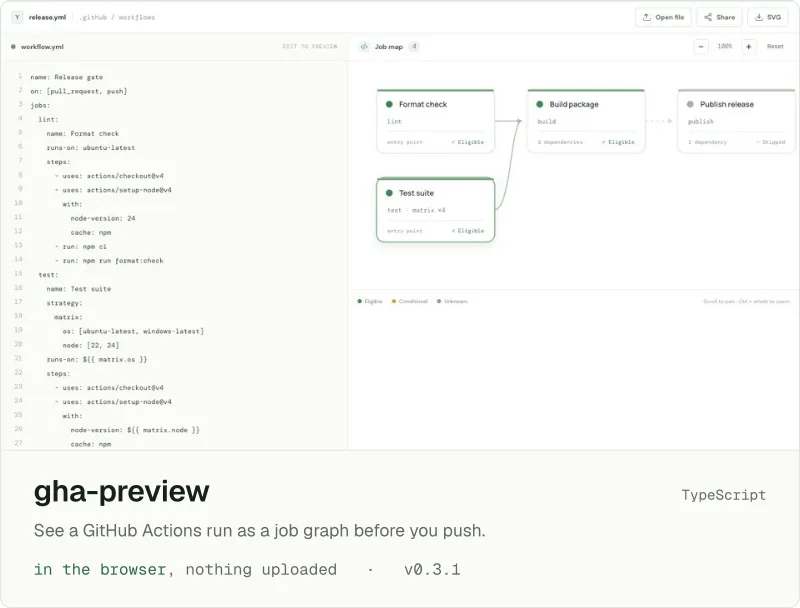
Task: Click the 100% zoom level value
Action: pyautogui.click(x=724, y=46)
